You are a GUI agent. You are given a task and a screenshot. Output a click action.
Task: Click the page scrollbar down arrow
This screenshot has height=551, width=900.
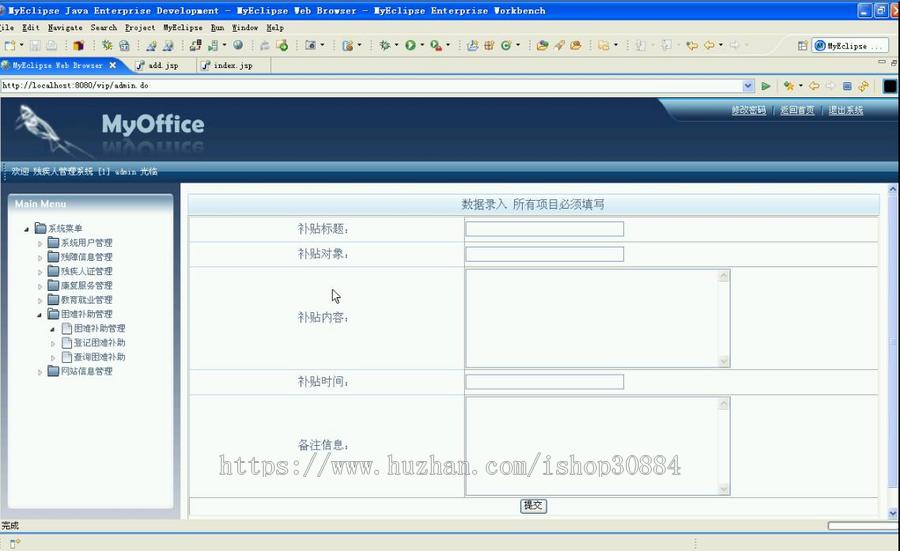tap(893, 513)
